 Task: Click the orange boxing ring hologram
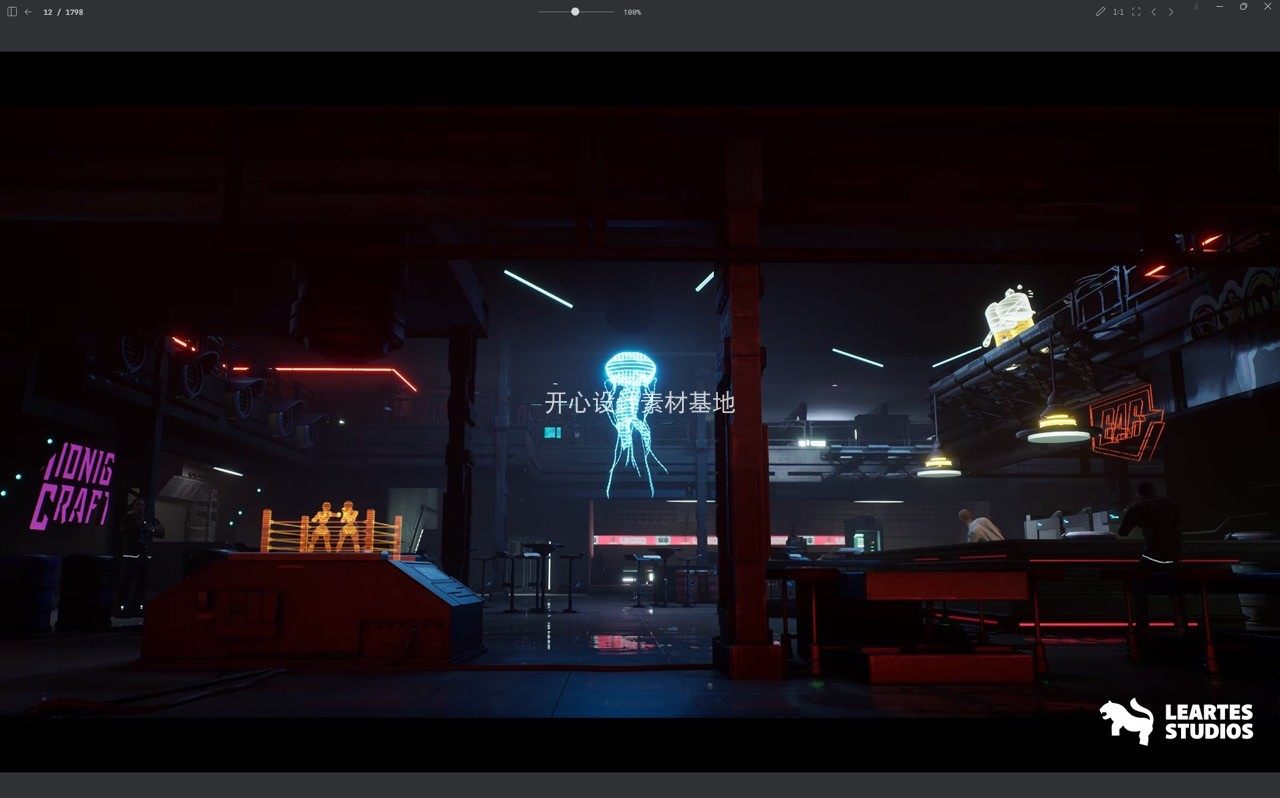click(x=332, y=529)
